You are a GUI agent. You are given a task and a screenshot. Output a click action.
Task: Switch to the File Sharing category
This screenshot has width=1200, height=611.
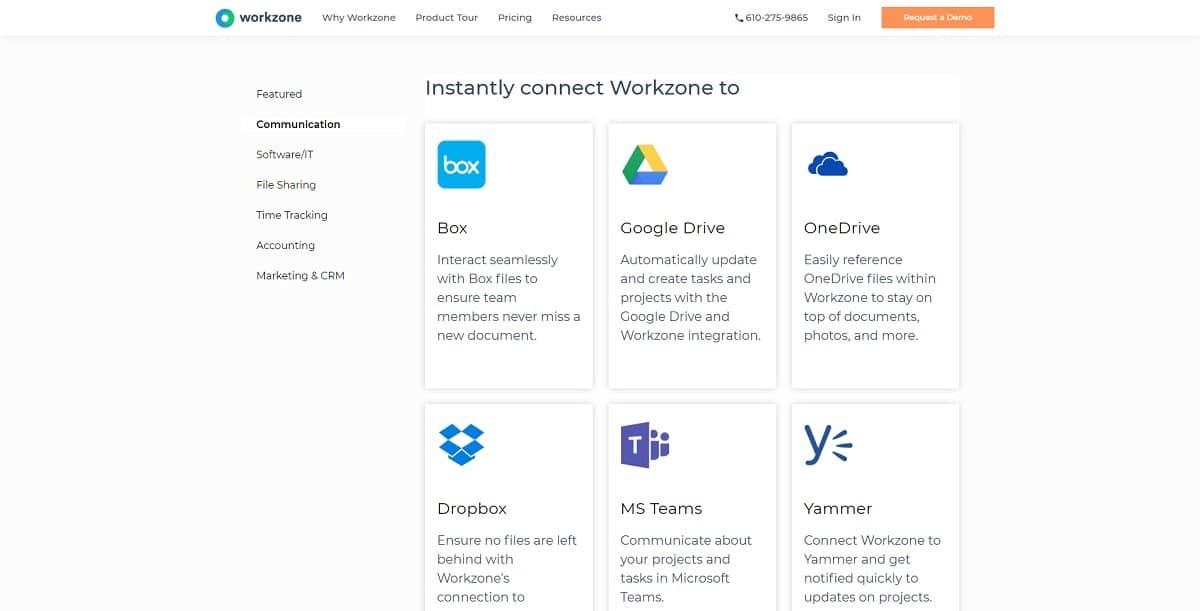pos(286,184)
